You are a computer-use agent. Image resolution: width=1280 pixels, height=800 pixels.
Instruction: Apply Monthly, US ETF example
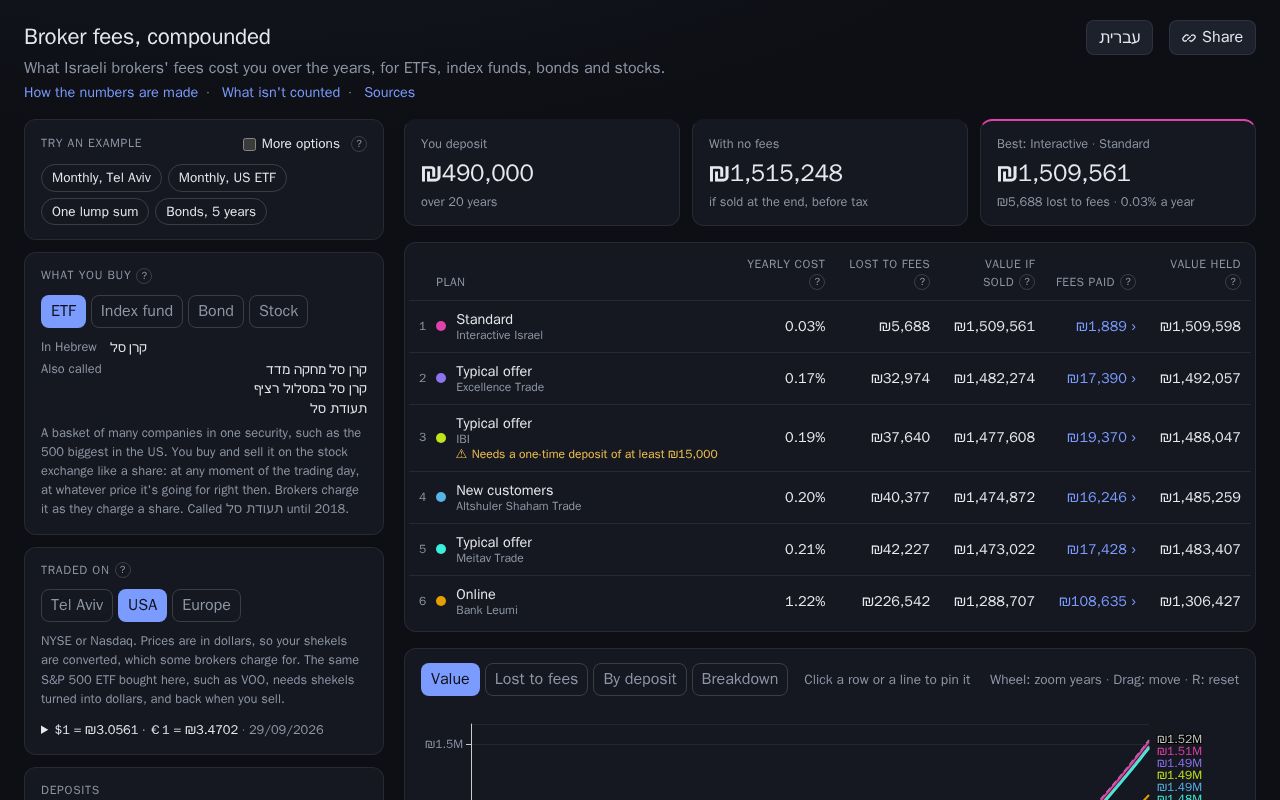coord(227,178)
